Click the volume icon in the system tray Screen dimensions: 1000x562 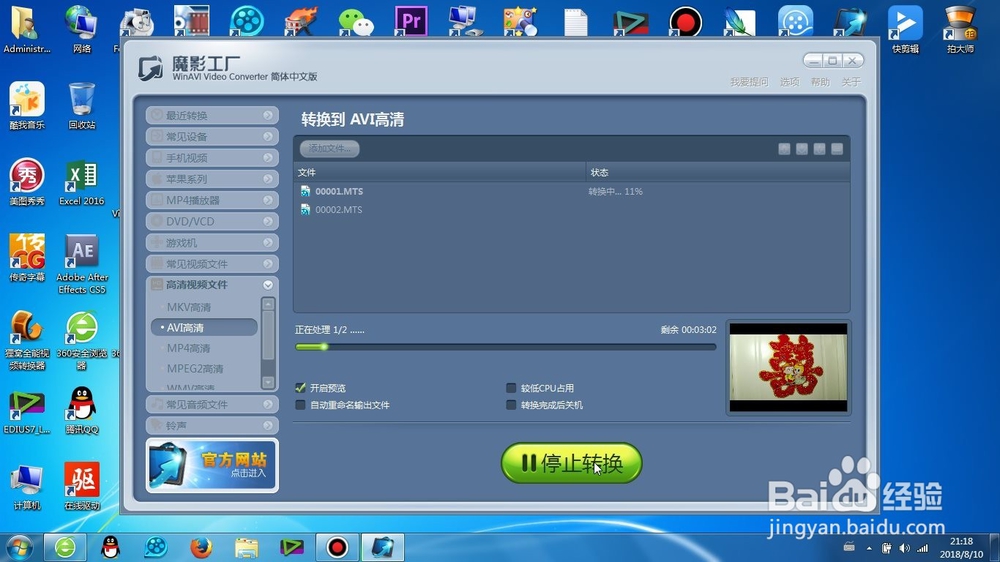[904, 548]
